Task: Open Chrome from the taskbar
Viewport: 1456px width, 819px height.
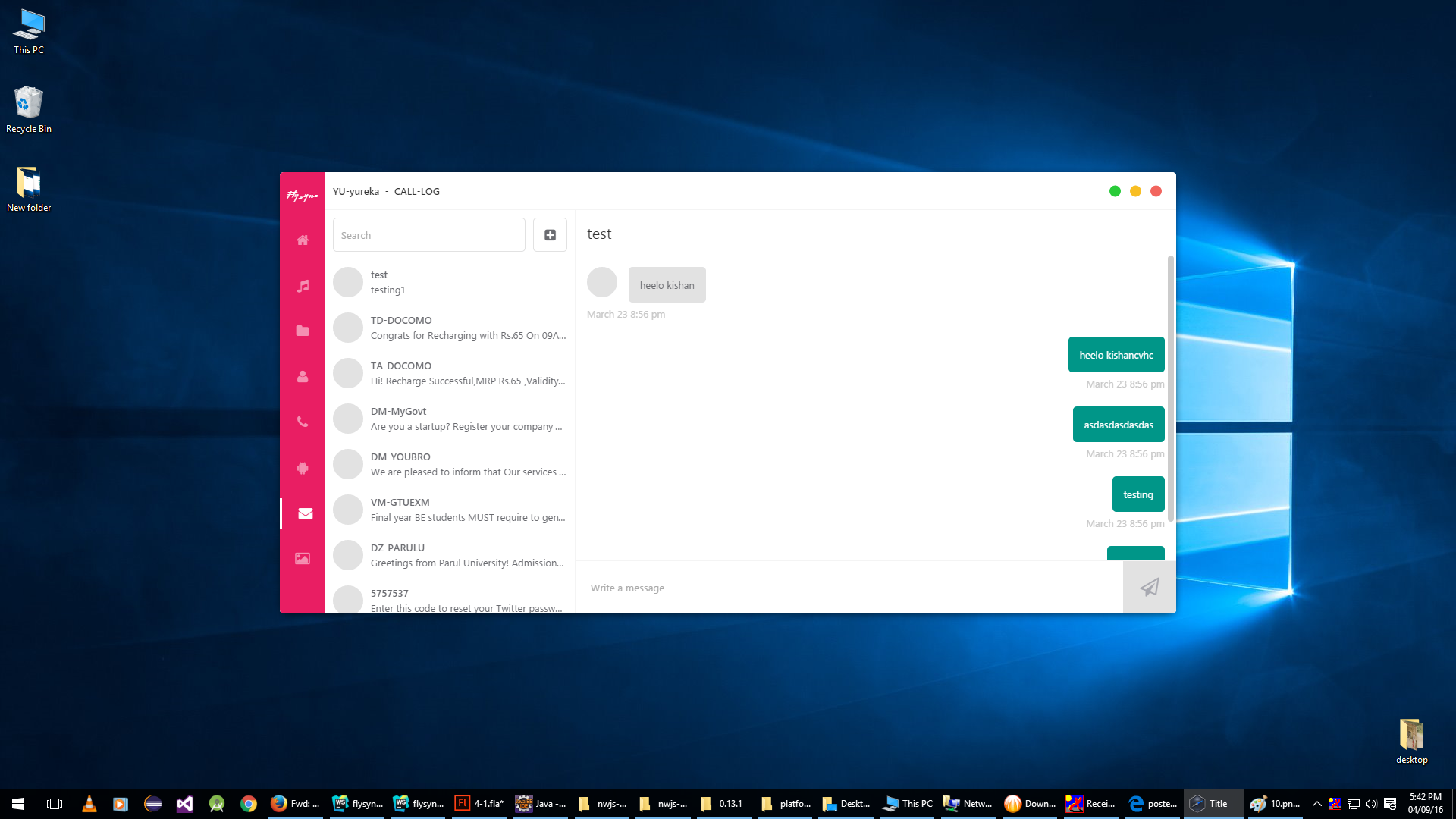Action: [249, 804]
